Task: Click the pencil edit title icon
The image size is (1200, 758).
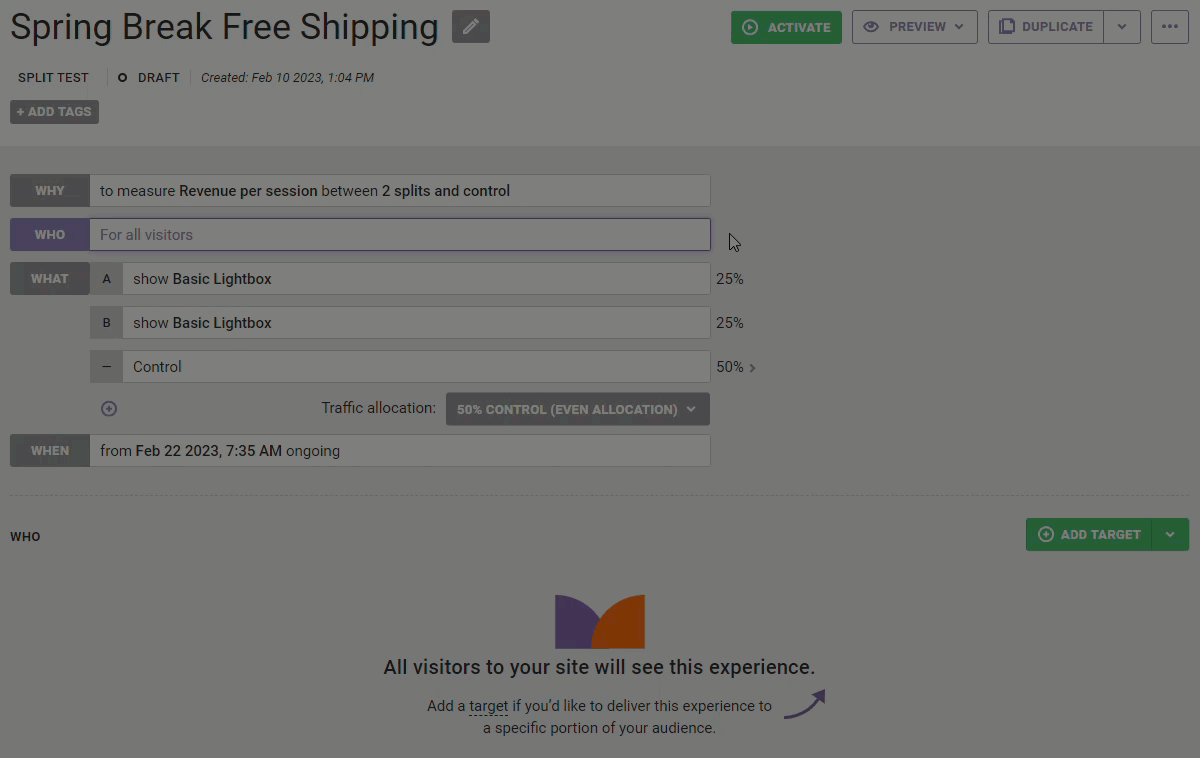Action: [x=470, y=27]
